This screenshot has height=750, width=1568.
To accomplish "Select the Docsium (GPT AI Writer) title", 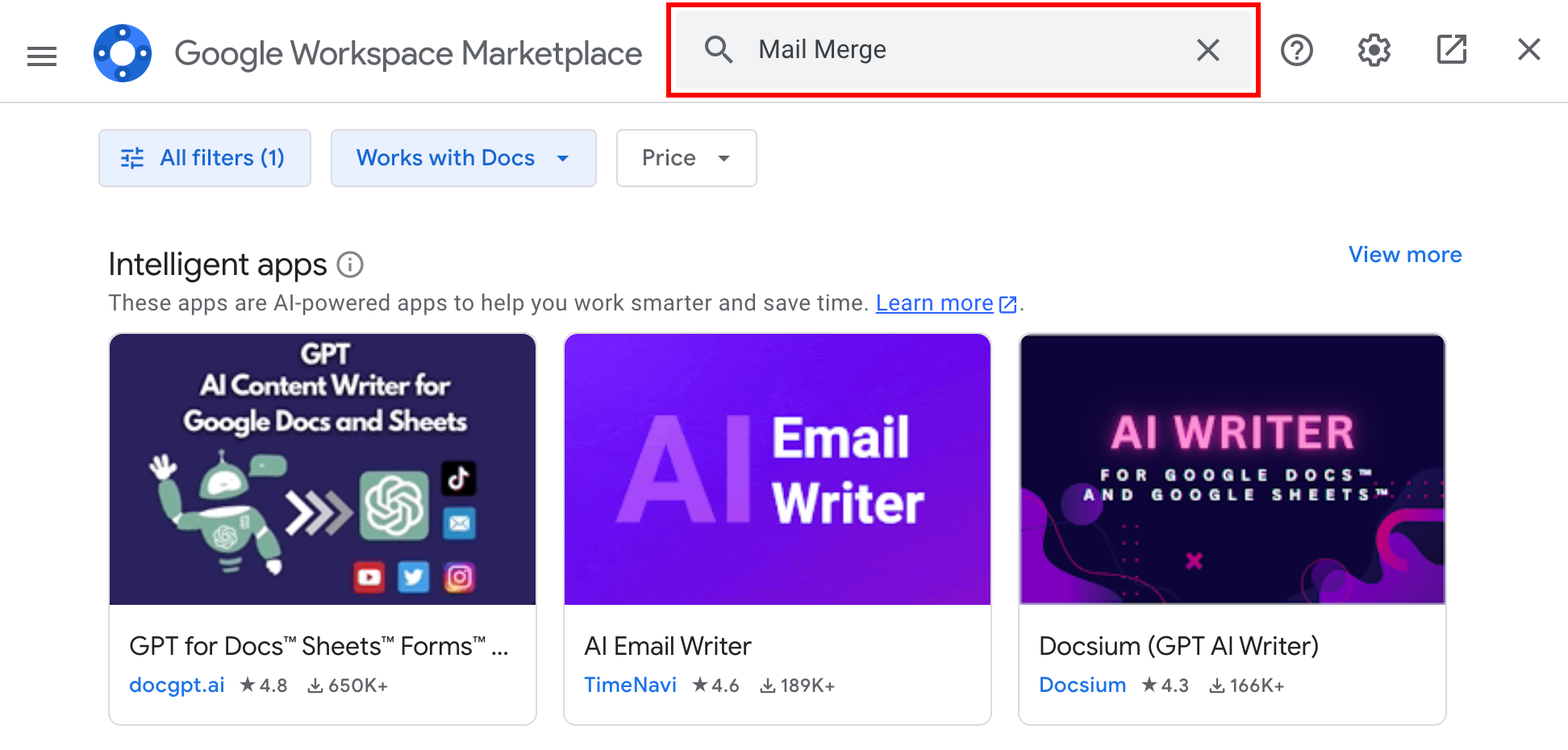I will tap(1179, 646).
